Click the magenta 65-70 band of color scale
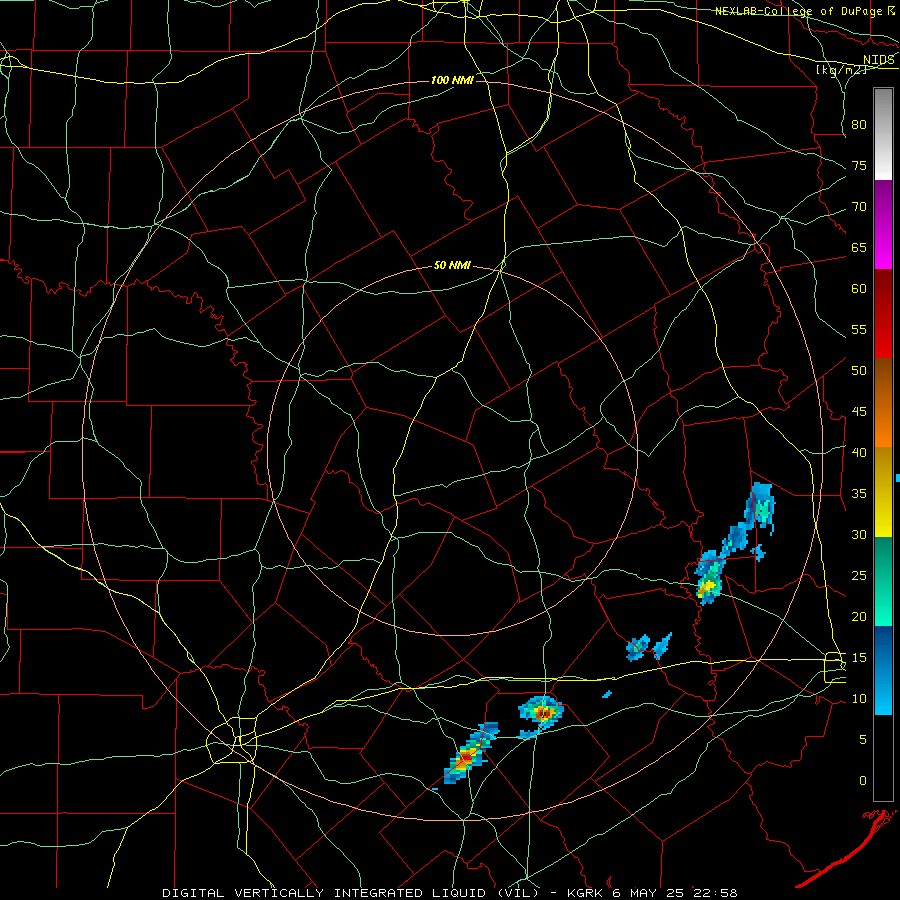 point(883,225)
